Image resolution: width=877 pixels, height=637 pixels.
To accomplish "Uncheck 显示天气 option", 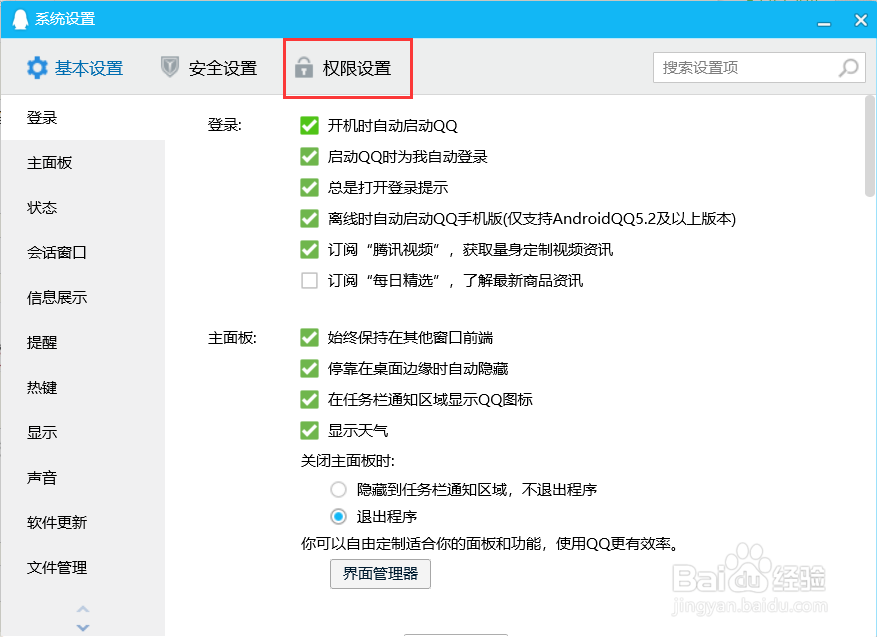I will coord(309,429).
